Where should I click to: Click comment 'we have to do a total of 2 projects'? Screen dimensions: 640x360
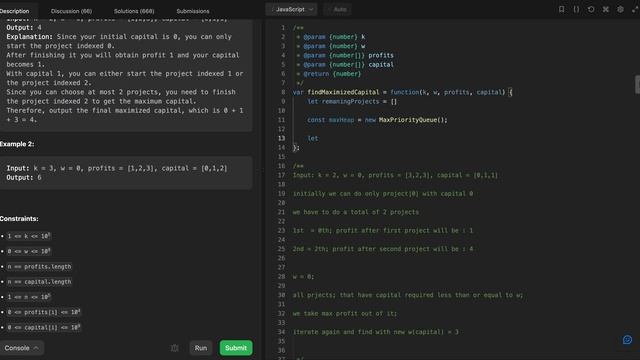point(356,212)
